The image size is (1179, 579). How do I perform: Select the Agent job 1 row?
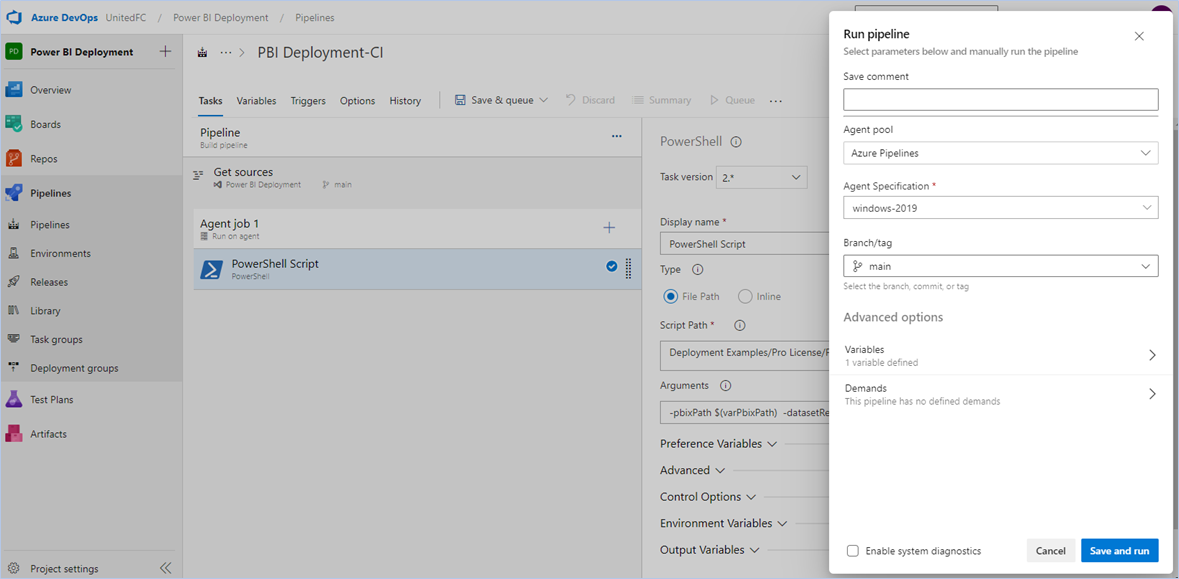click(x=417, y=229)
